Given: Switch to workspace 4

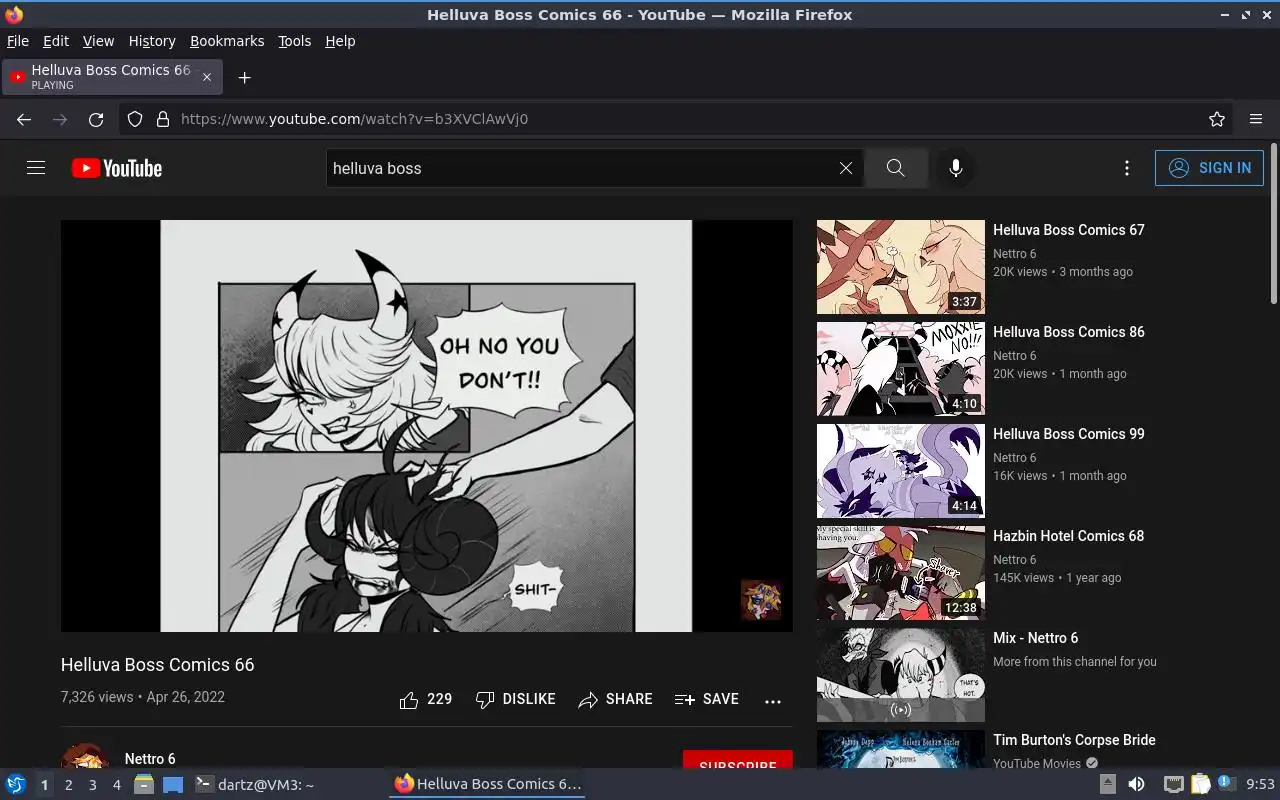Looking at the screenshot, I should [x=117, y=785].
